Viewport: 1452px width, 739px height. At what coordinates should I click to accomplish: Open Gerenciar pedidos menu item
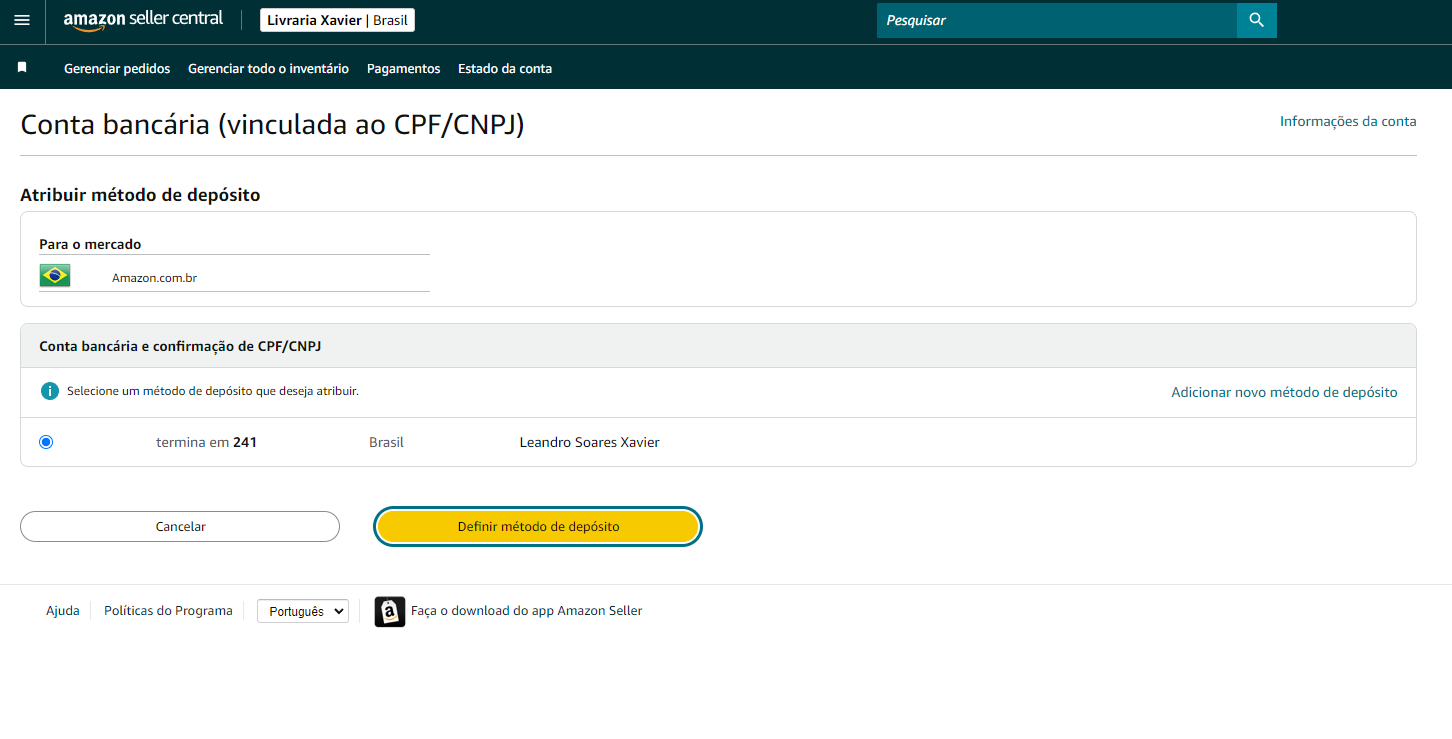[117, 69]
